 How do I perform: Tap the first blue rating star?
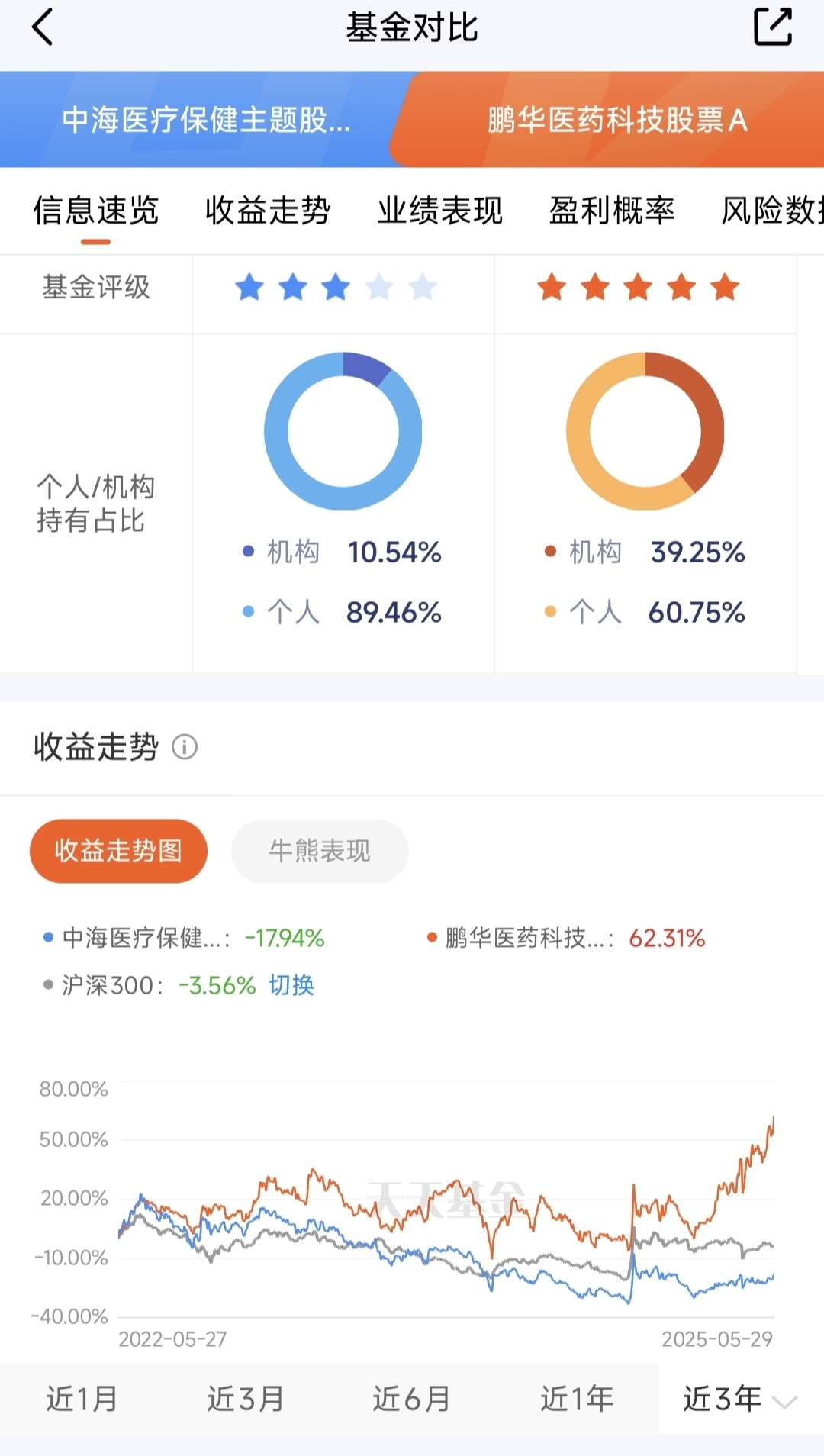click(x=249, y=288)
